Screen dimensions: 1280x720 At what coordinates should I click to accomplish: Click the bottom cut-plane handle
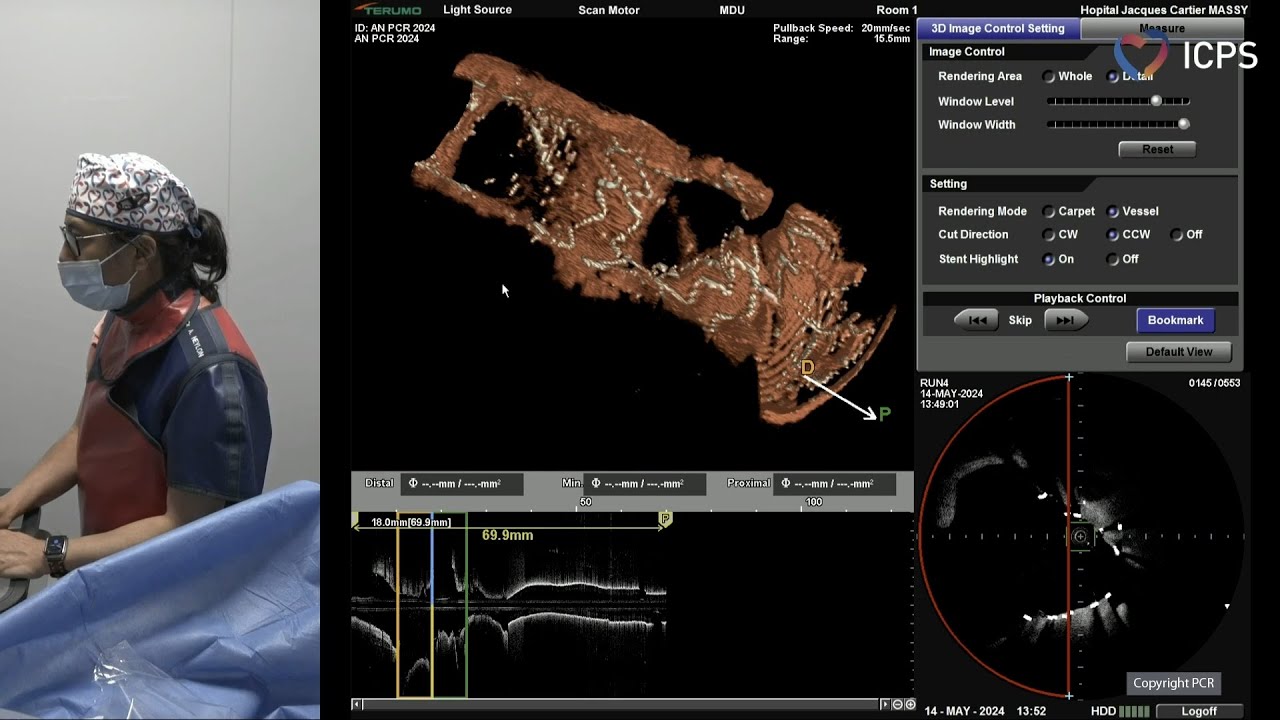1069,696
